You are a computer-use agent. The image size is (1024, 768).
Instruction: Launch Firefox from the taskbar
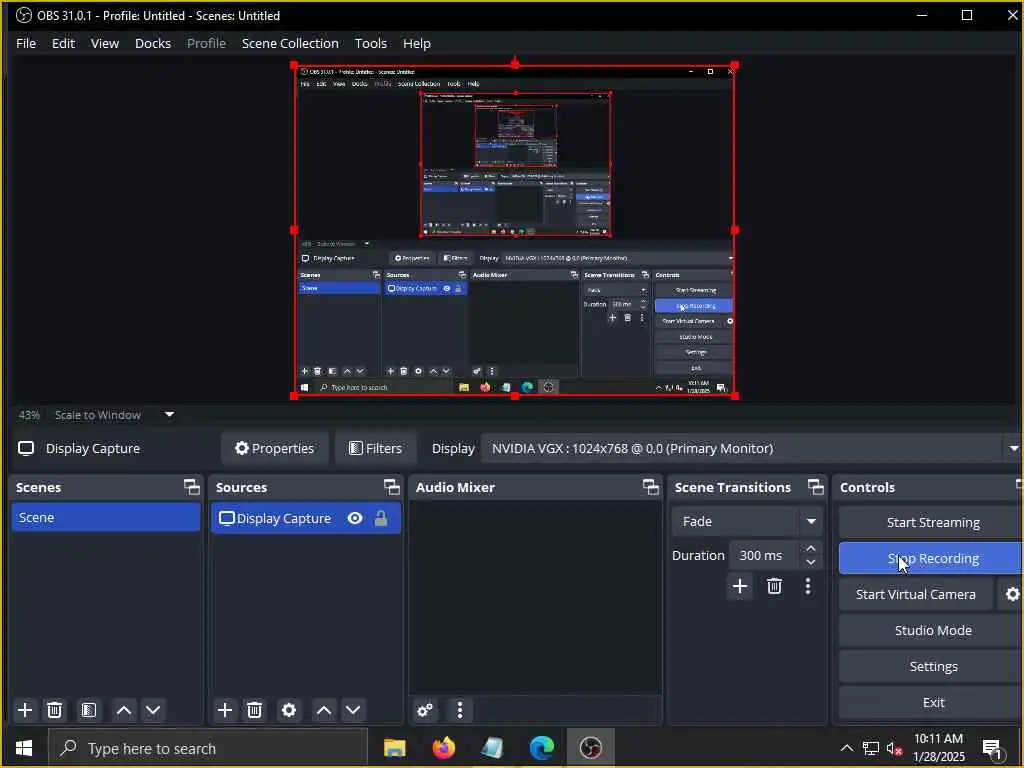tap(444, 748)
